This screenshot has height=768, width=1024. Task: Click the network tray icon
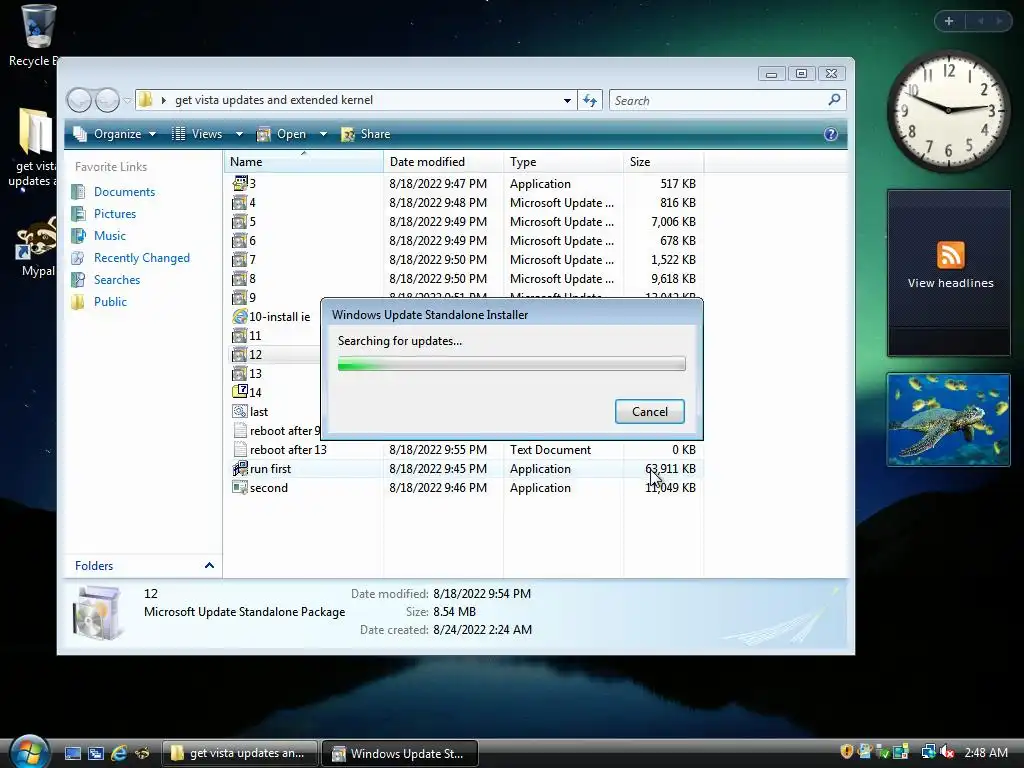point(928,752)
